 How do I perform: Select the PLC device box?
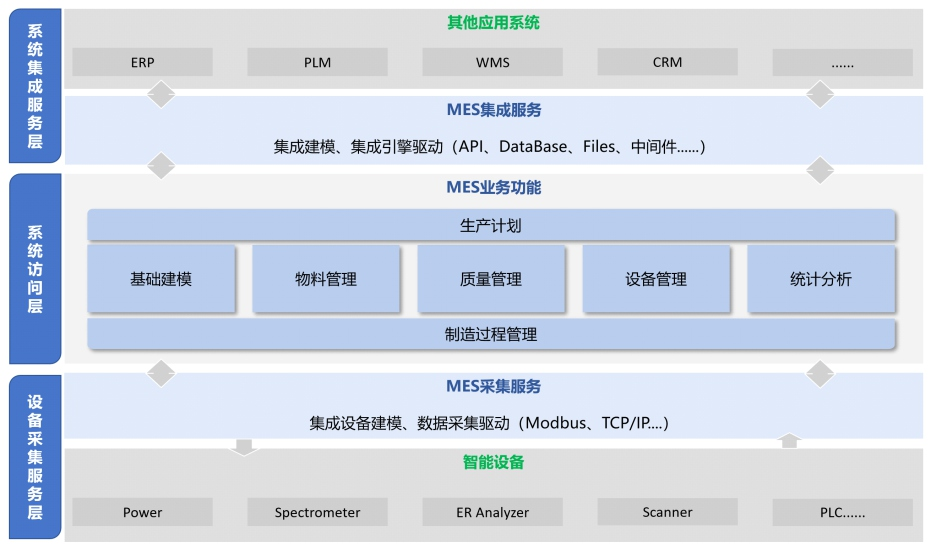coord(843,512)
